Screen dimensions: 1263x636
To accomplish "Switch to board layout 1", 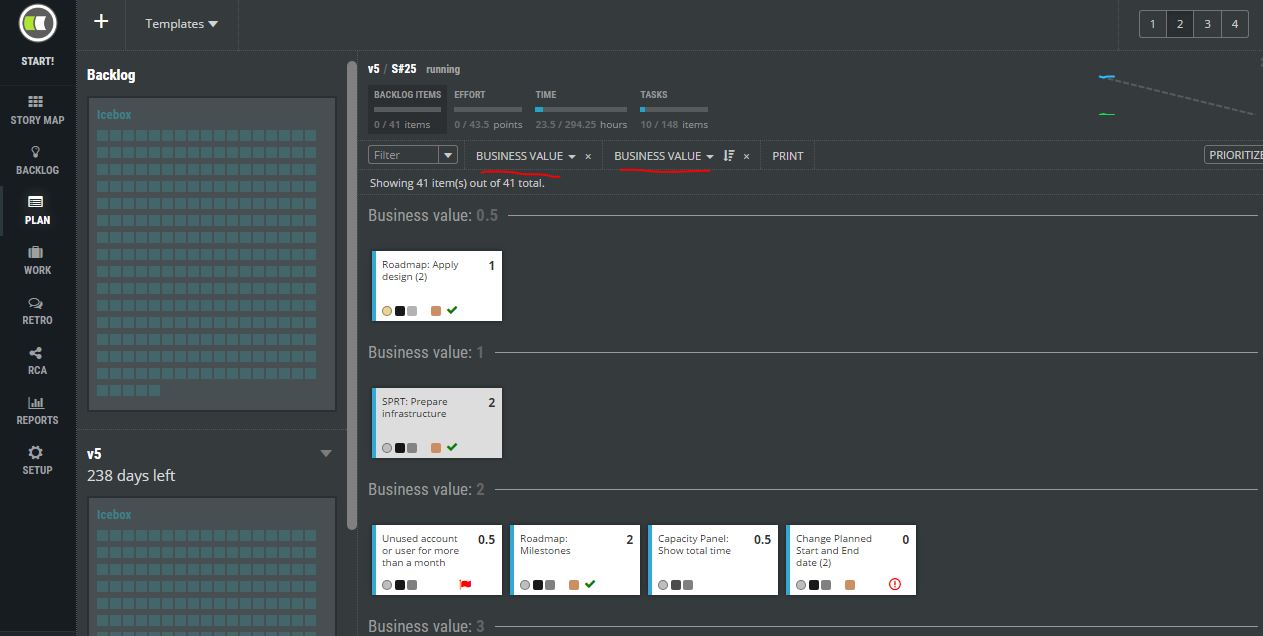I will tap(1153, 24).
